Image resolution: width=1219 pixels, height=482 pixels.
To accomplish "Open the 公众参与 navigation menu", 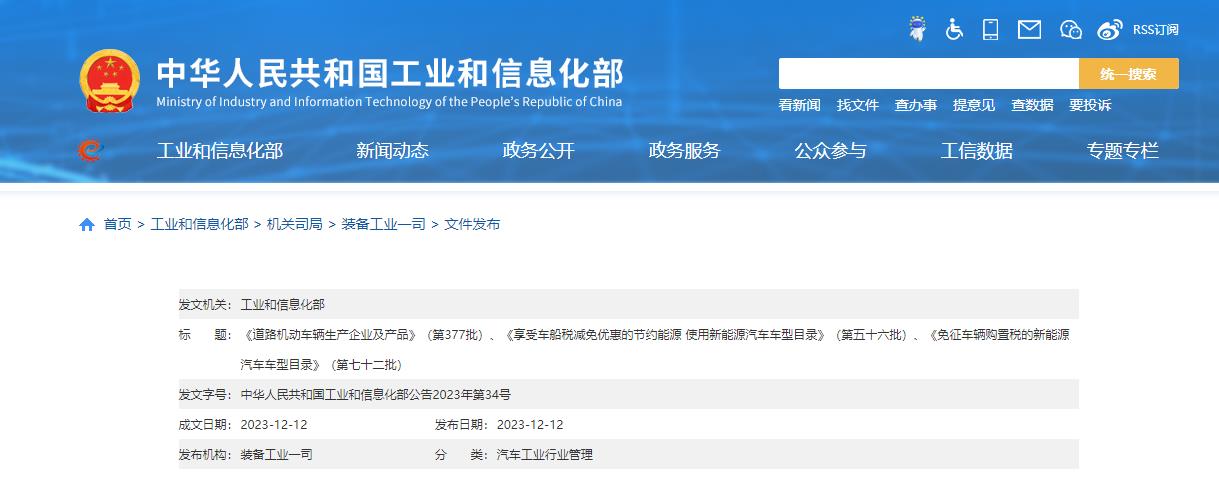I will point(831,151).
